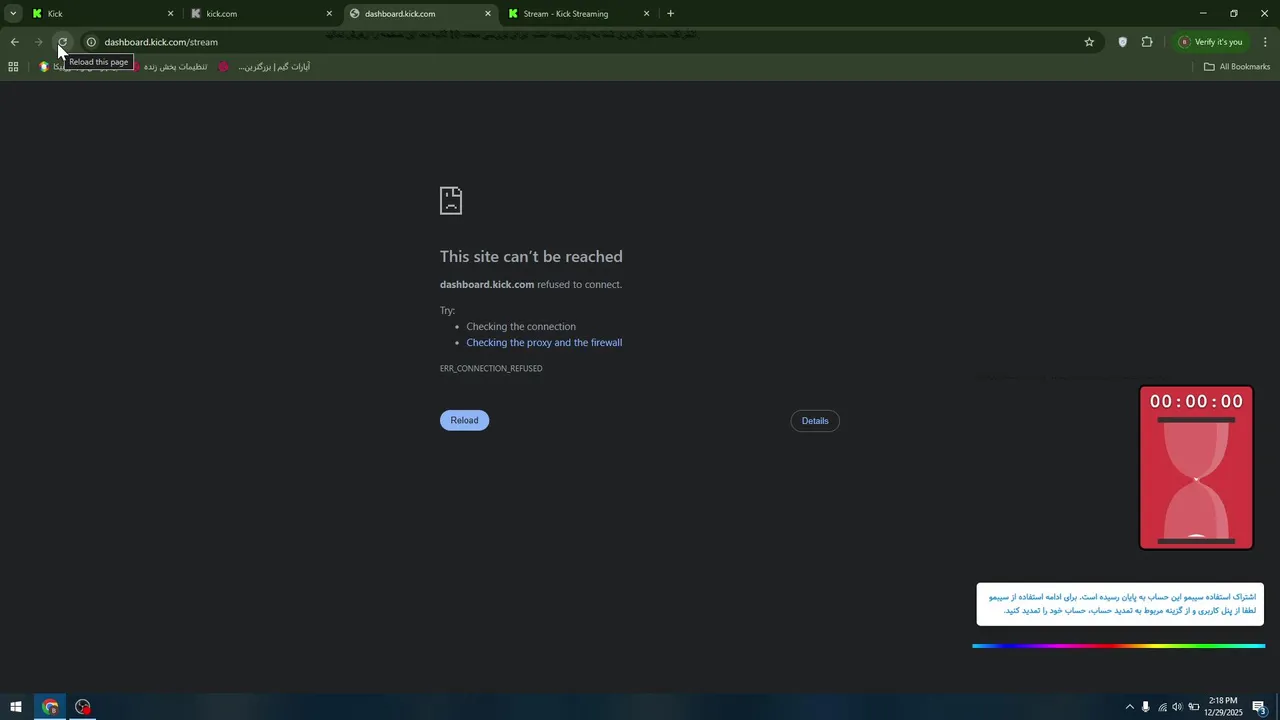Open the Windows Start menu
1280x720 pixels.
click(x=16, y=707)
